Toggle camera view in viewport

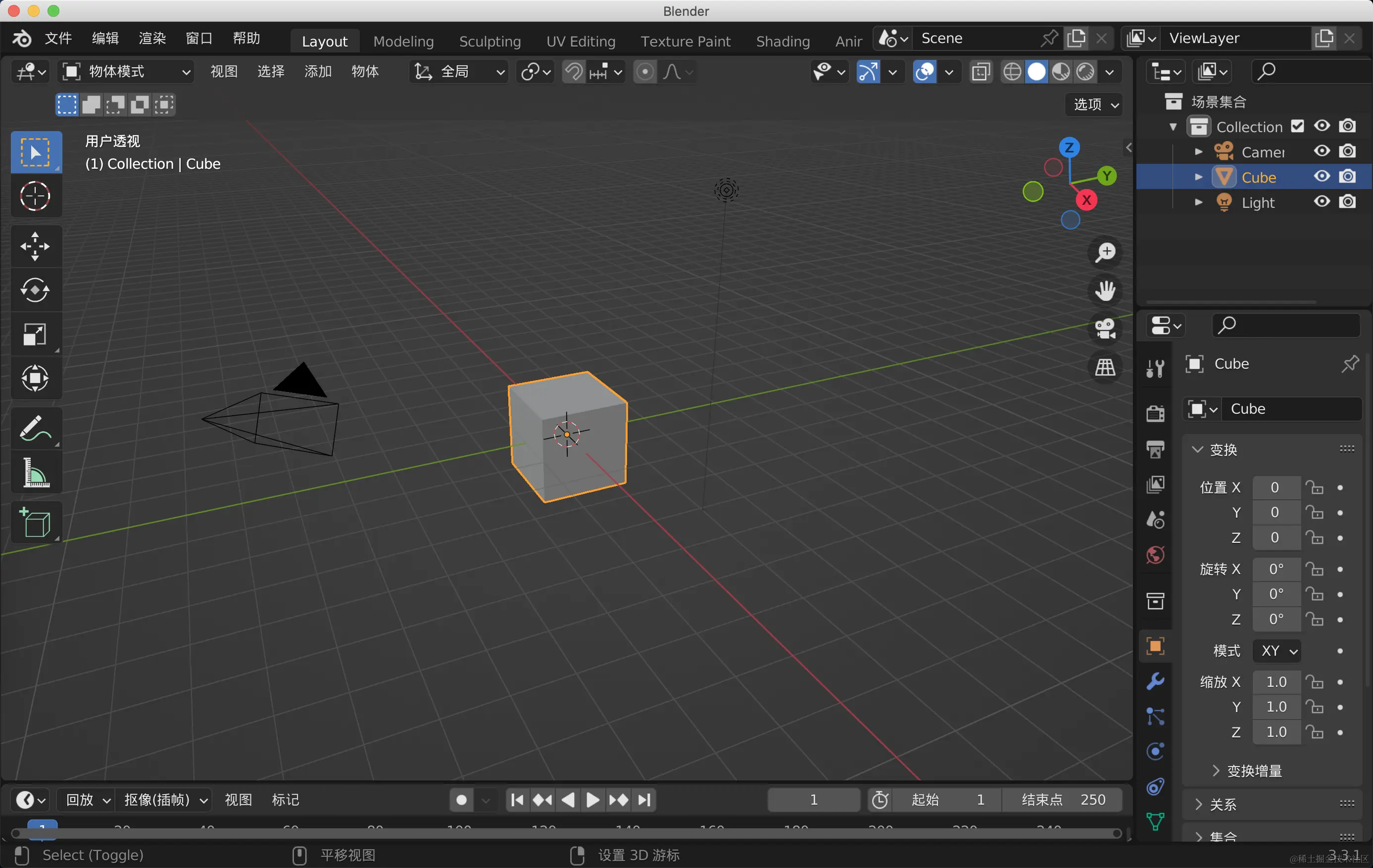(1105, 329)
